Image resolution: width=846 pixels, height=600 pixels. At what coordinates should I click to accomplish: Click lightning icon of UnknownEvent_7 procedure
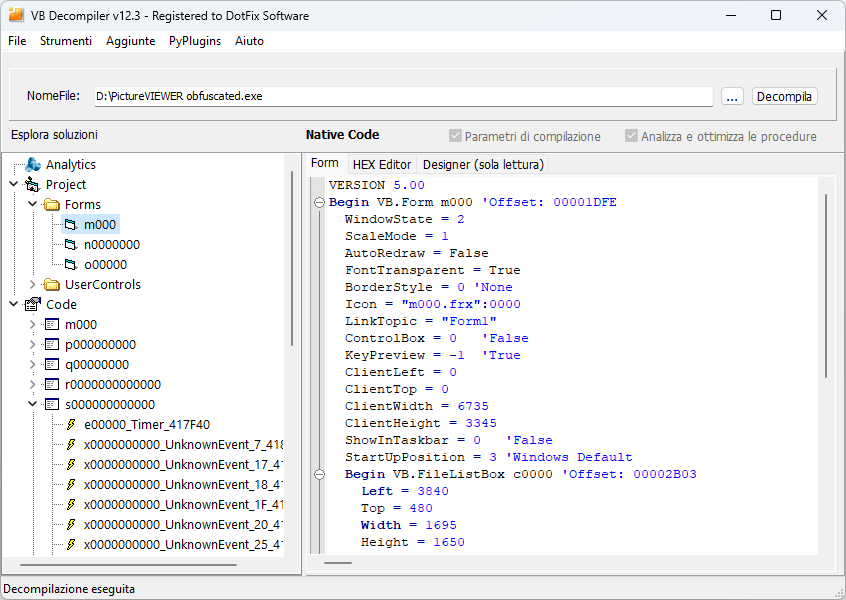click(71, 445)
